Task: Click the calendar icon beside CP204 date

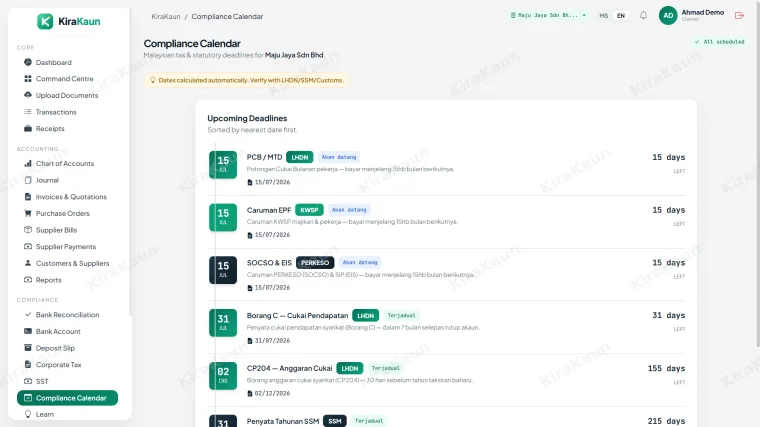Action: pos(250,394)
